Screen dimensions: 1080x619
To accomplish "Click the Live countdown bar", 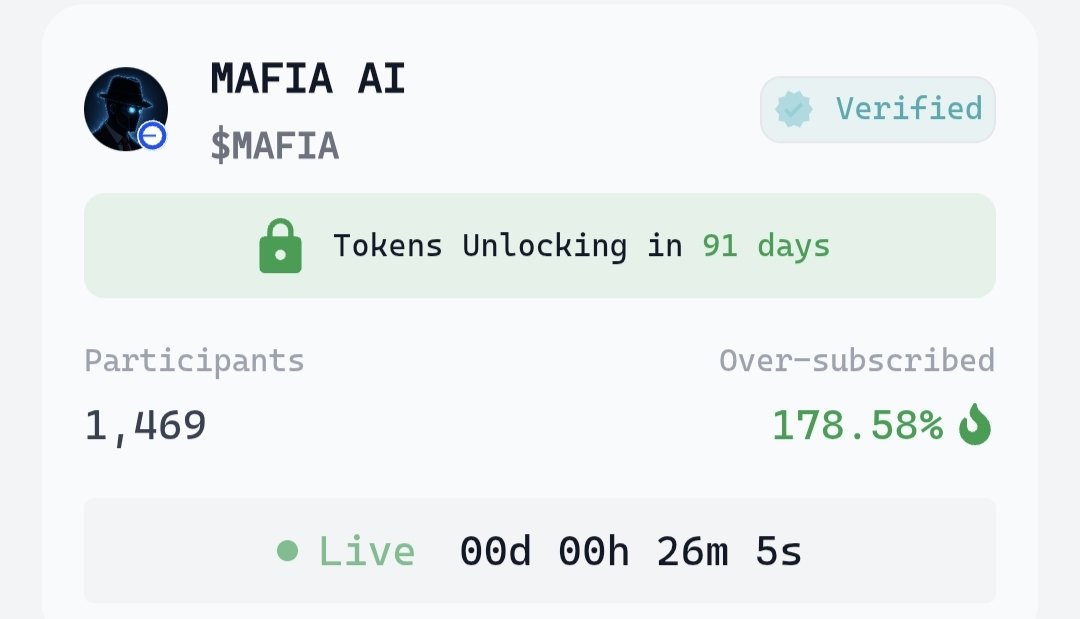I will click(540, 551).
